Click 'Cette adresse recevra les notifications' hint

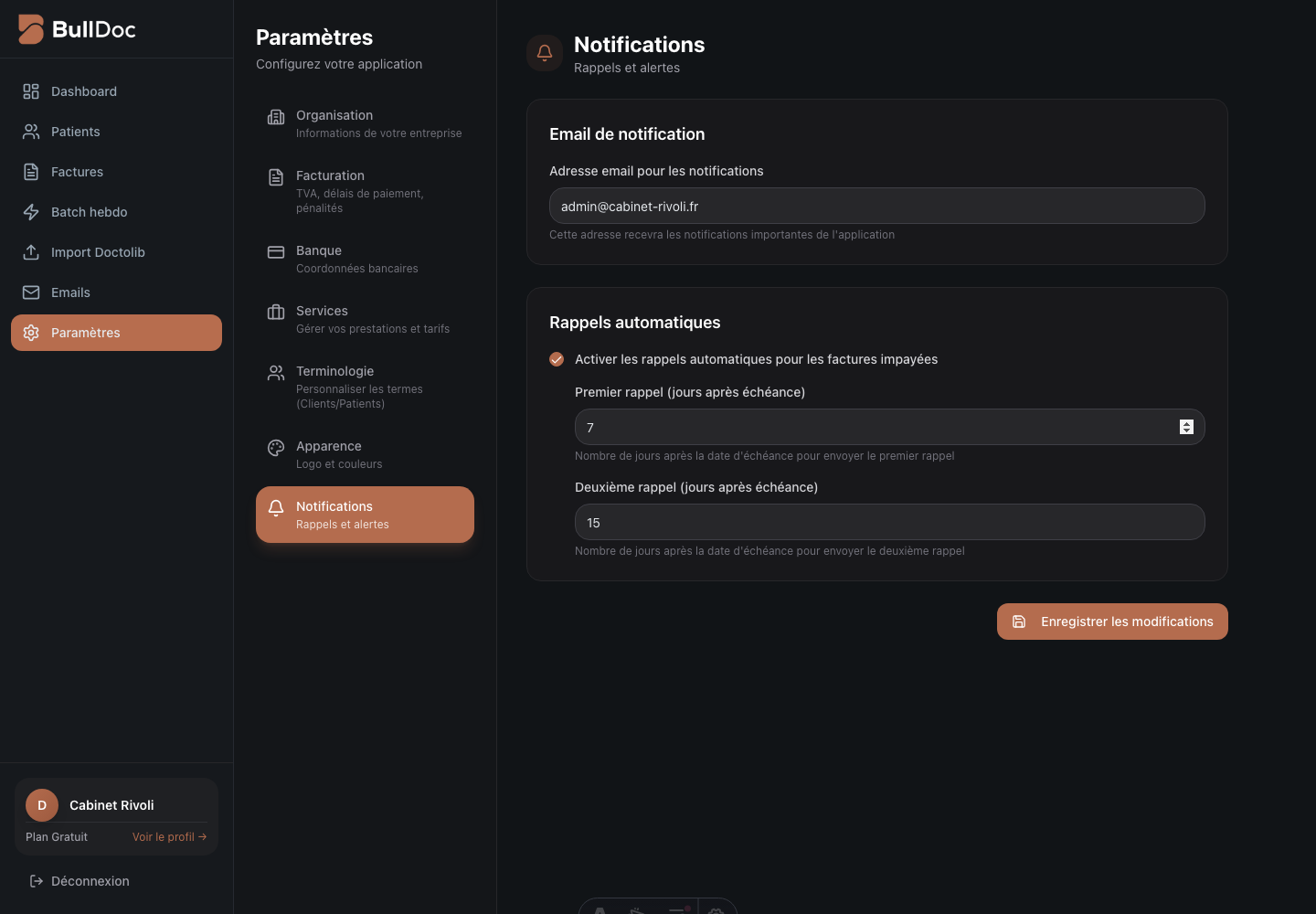(x=722, y=235)
